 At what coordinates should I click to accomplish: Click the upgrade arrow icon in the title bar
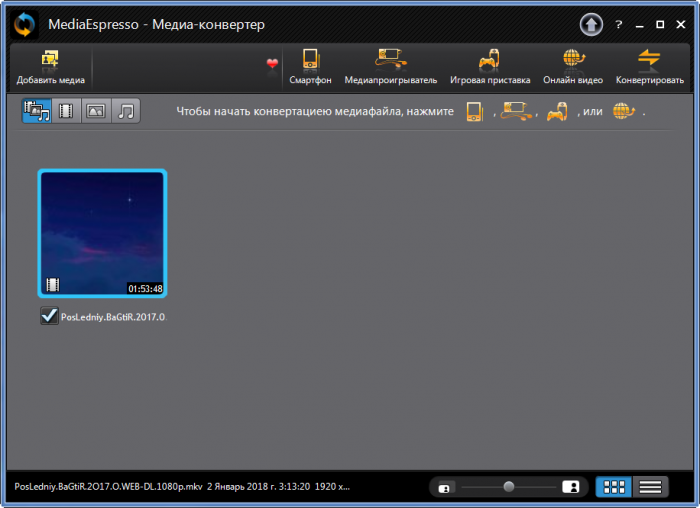point(591,25)
